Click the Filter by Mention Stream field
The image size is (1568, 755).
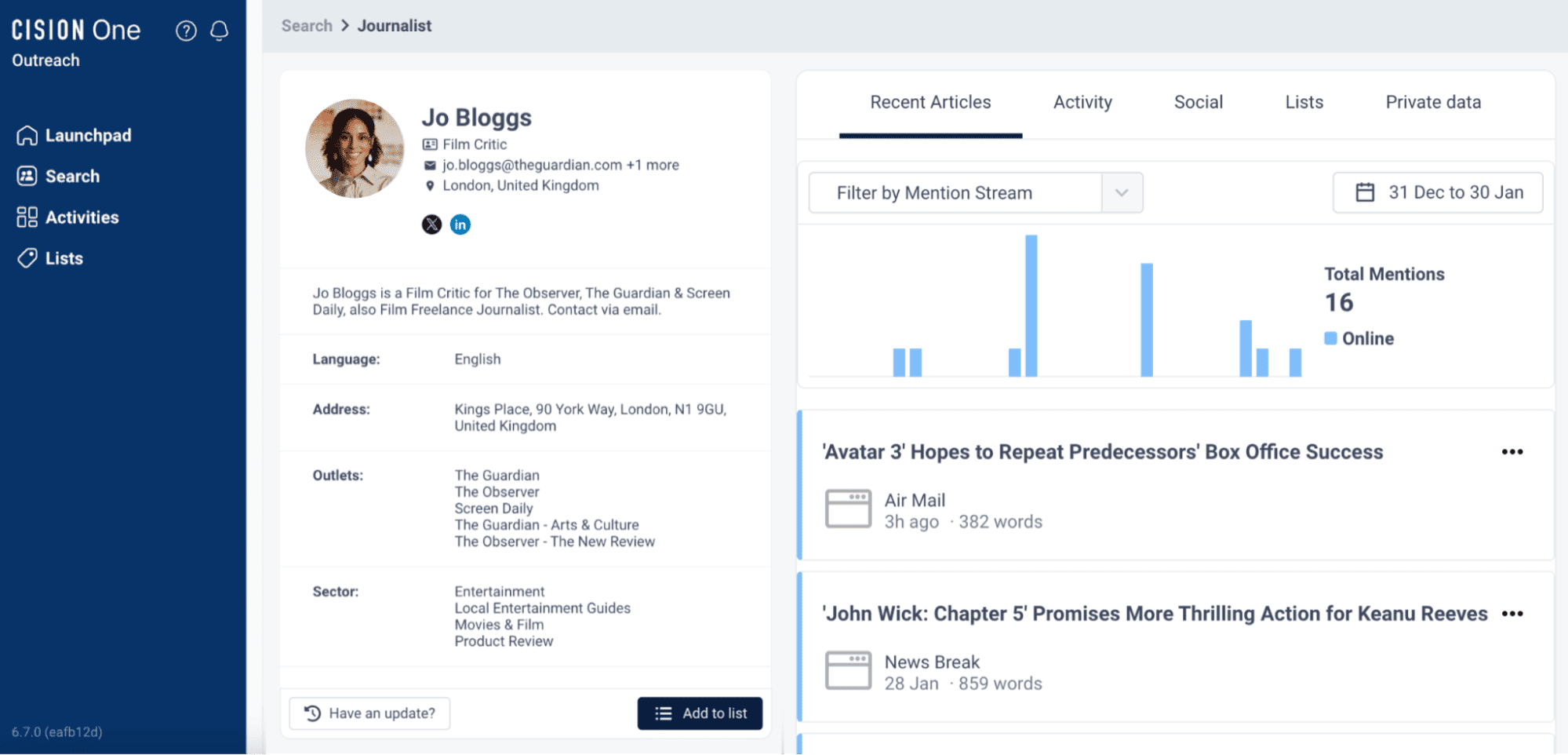975,193
